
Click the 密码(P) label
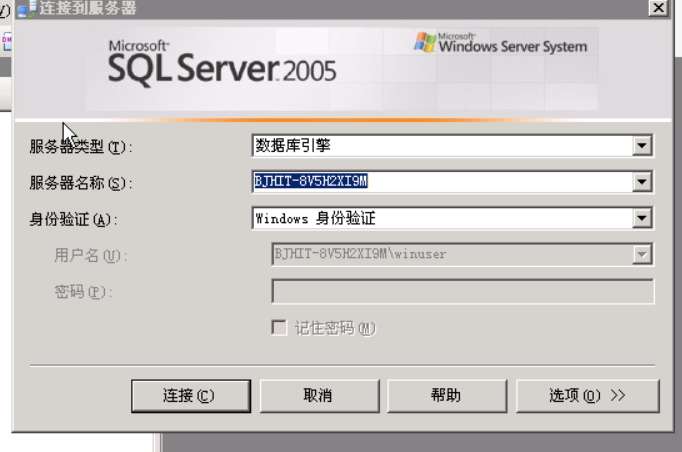83,291
